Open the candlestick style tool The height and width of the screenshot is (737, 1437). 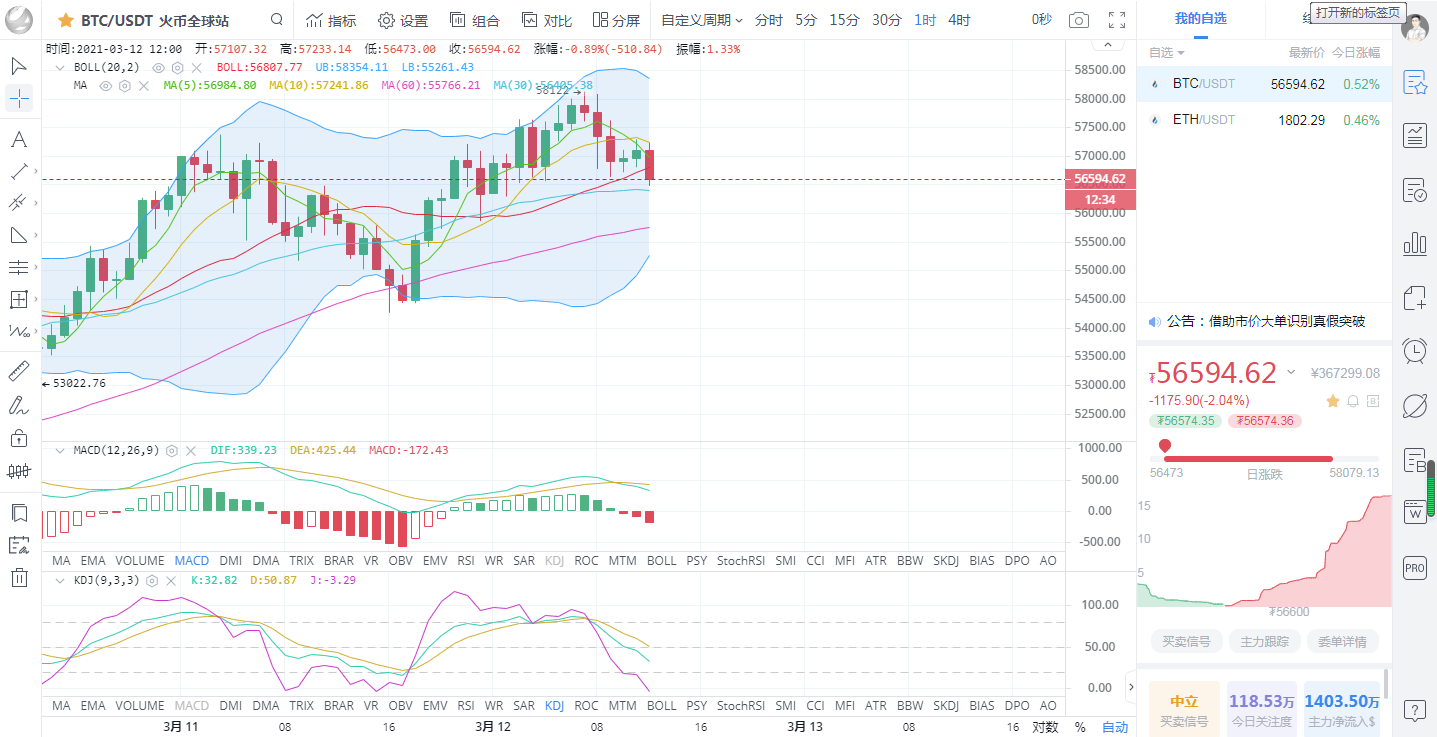[19, 470]
